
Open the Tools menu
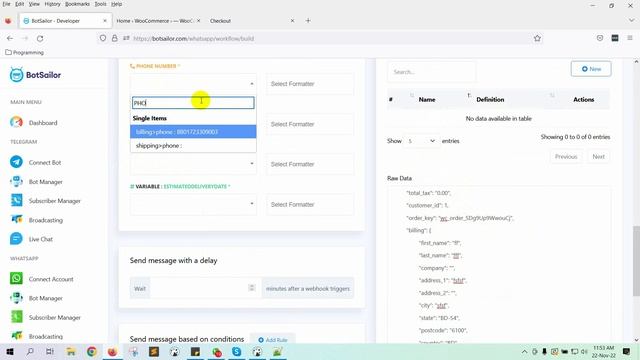click(100, 4)
